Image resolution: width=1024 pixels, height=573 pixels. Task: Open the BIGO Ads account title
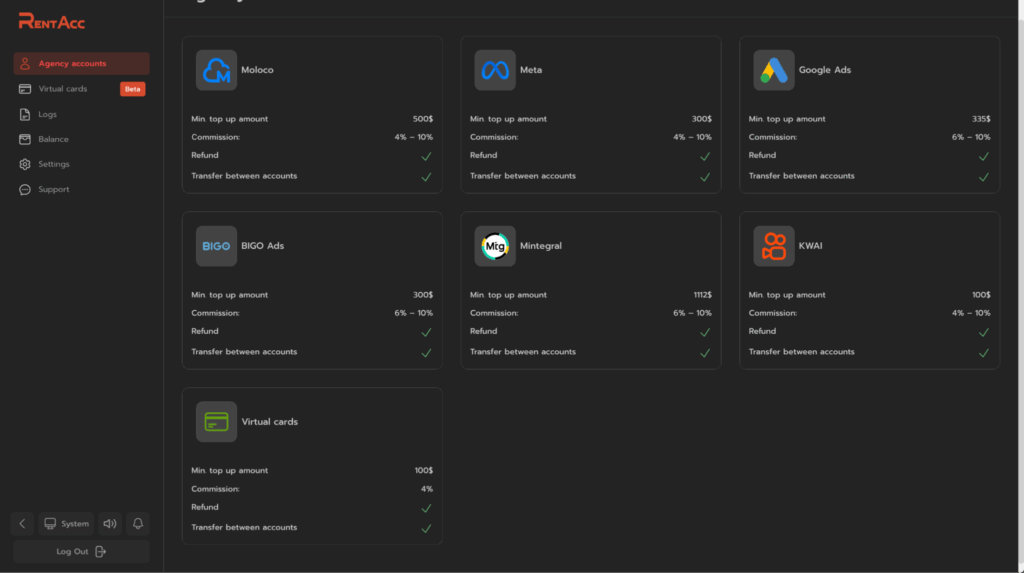263,246
